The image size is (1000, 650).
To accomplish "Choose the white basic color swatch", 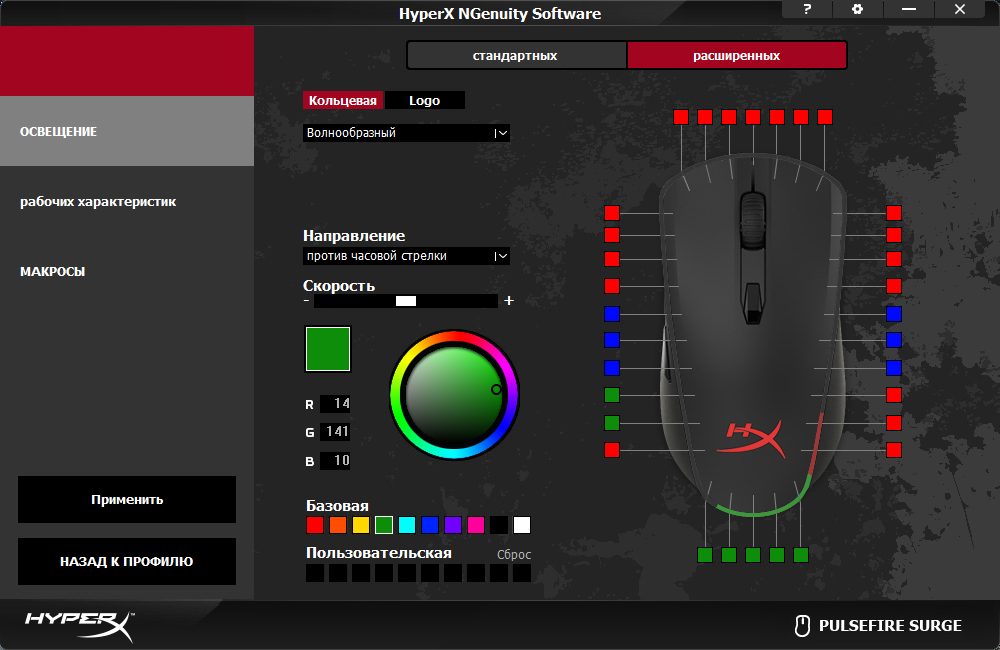I will 522,525.
